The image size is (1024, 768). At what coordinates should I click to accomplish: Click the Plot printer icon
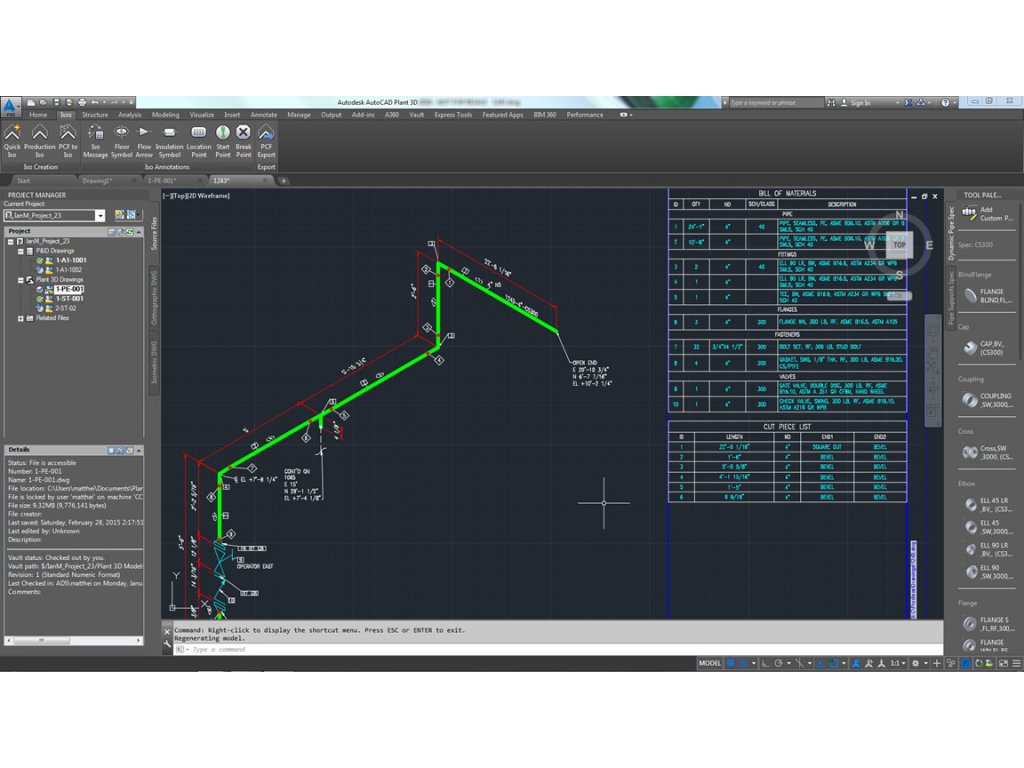[82, 103]
